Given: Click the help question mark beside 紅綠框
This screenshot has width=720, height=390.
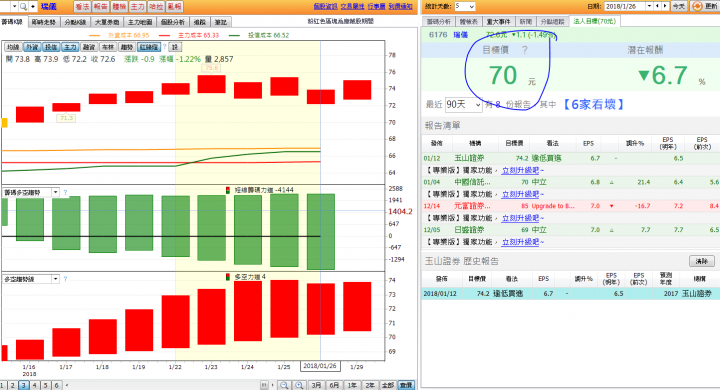Looking at the screenshot, I should point(164,47).
